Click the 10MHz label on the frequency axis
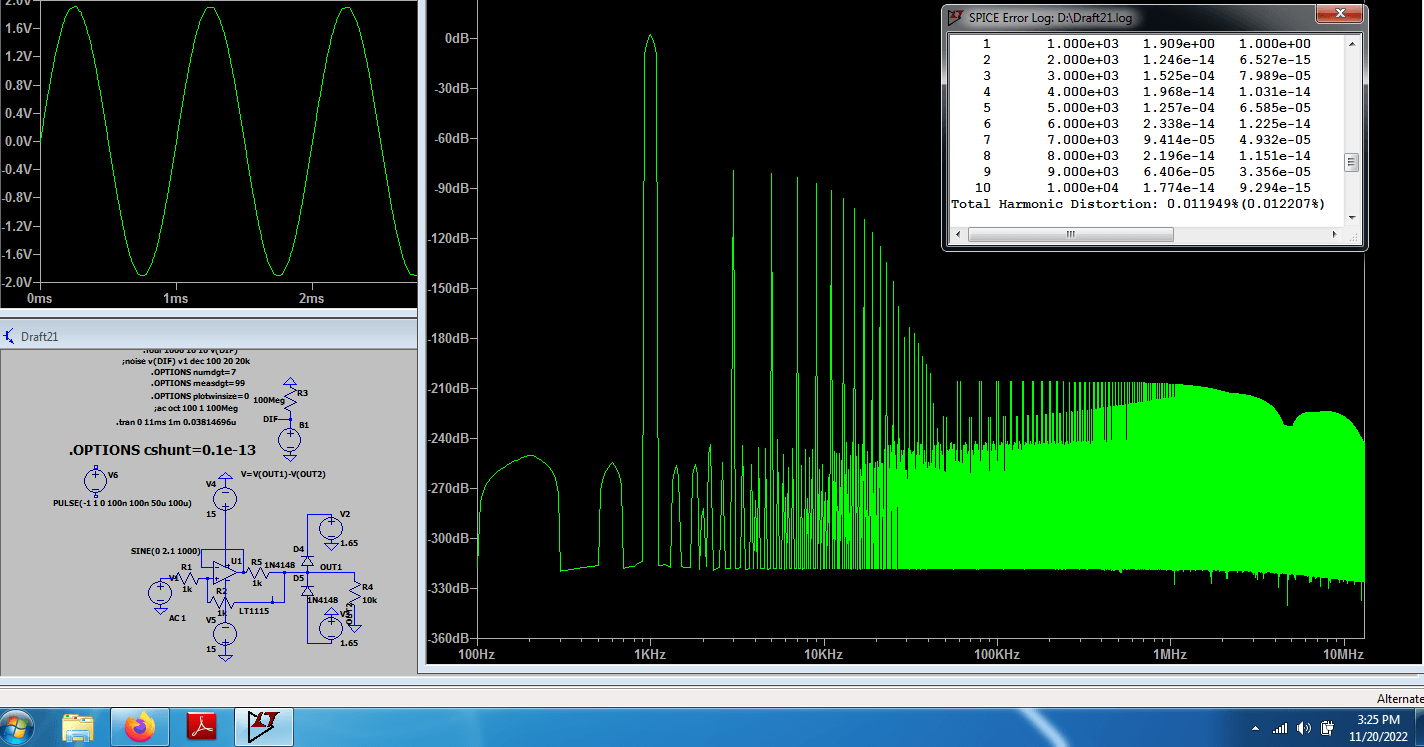 1343,655
